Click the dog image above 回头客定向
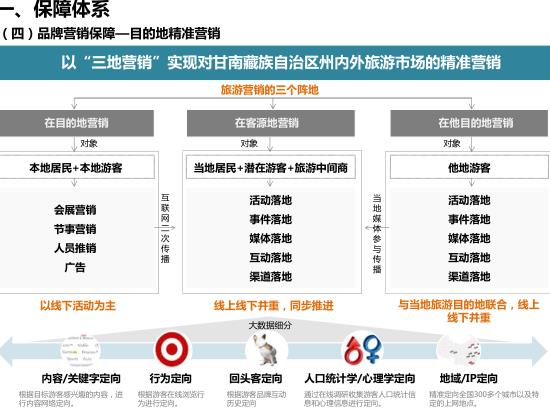The image size is (550, 417). [267, 350]
